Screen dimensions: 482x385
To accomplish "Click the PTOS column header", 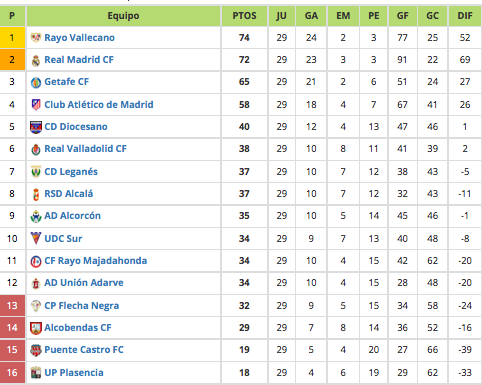I will click(244, 16).
